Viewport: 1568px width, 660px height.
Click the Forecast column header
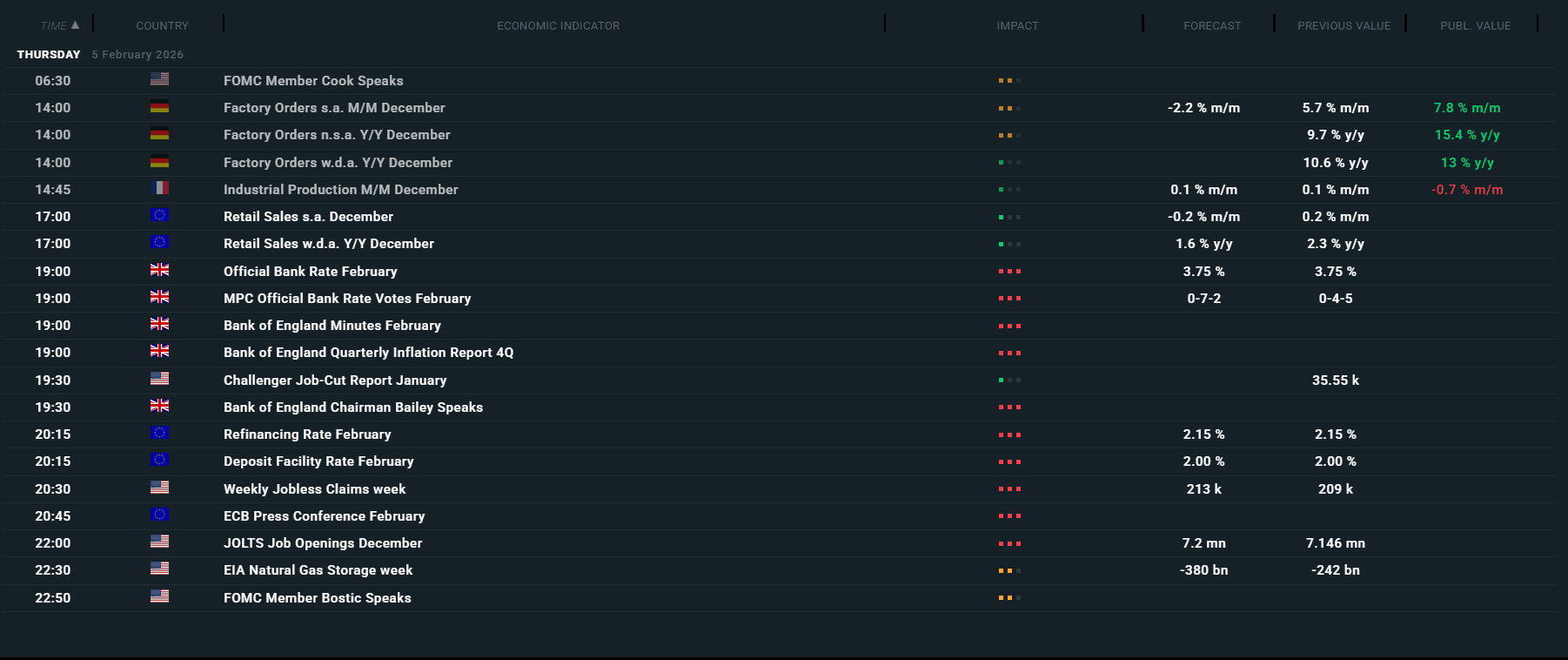(1212, 26)
